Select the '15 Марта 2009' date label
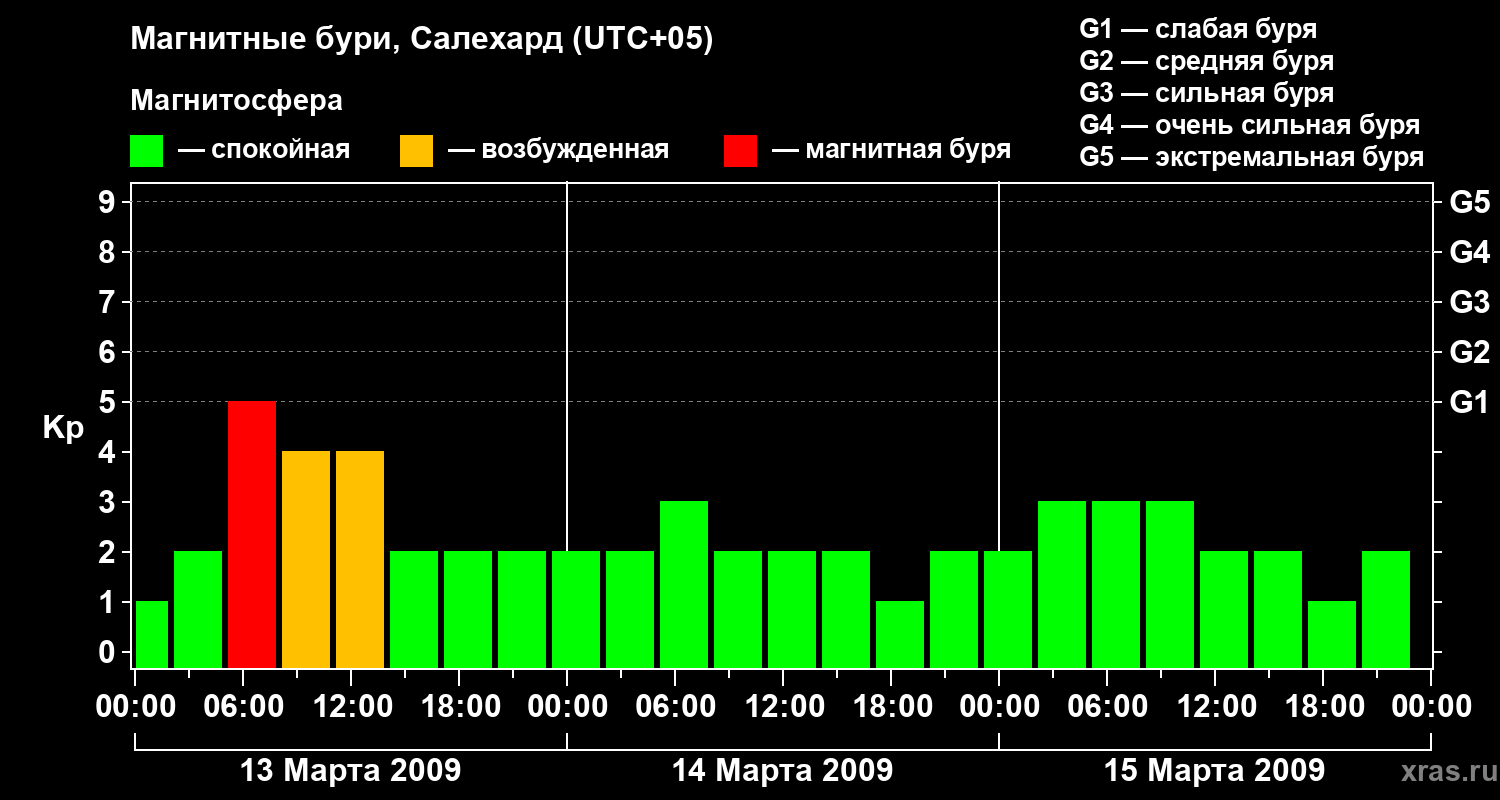This screenshot has width=1500, height=800. tap(1214, 771)
